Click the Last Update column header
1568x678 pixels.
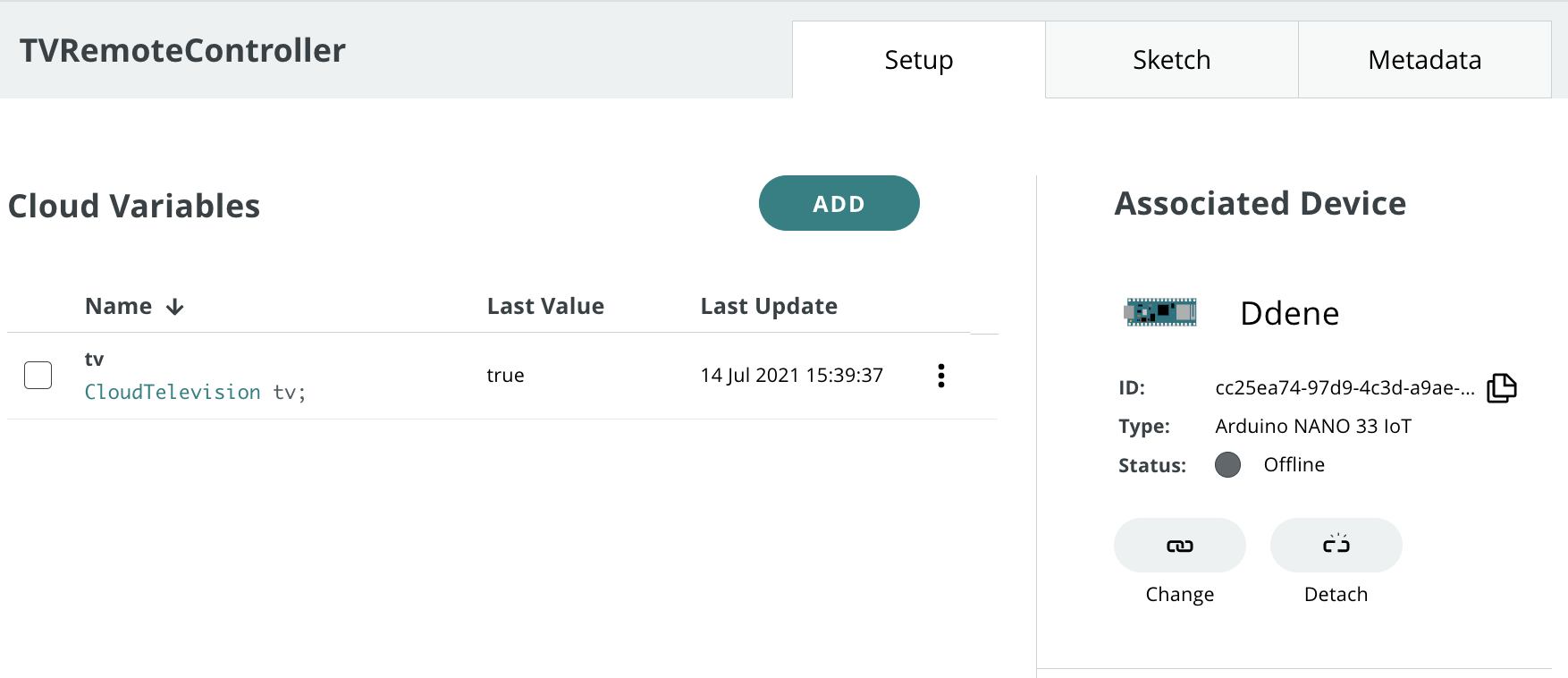tap(769, 307)
